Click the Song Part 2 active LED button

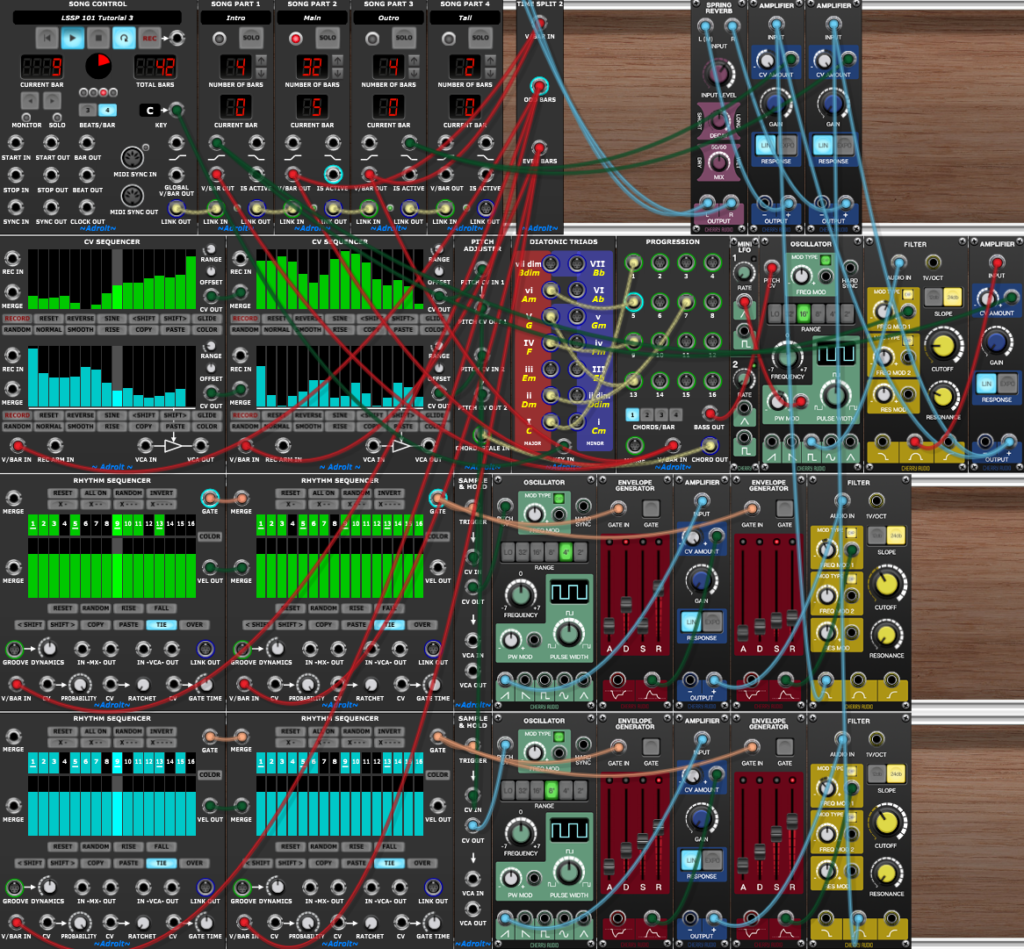[x=295, y=39]
